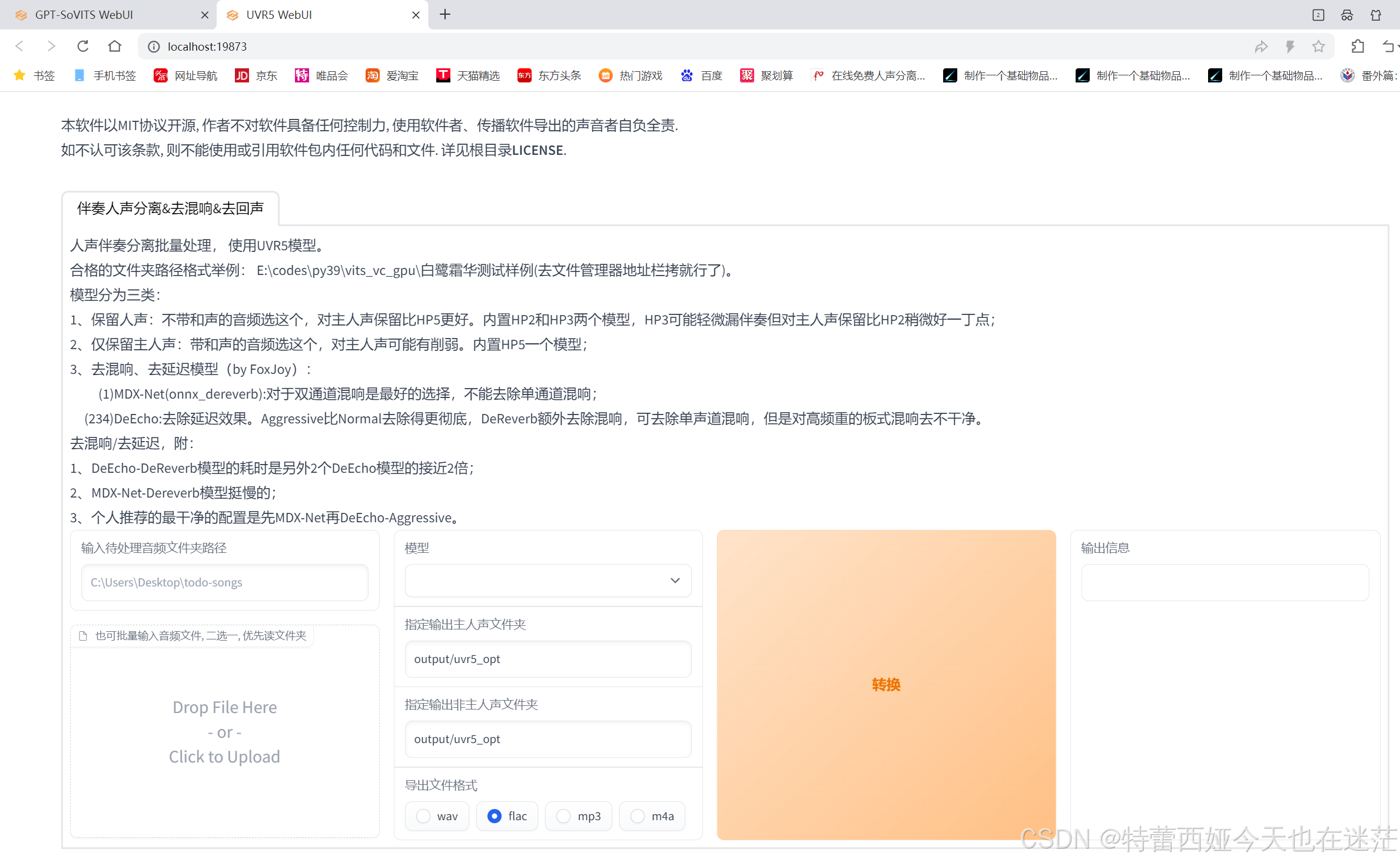Click the bookmark star in the address bar
The image size is (1400, 862).
pyautogui.click(x=1319, y=47)
